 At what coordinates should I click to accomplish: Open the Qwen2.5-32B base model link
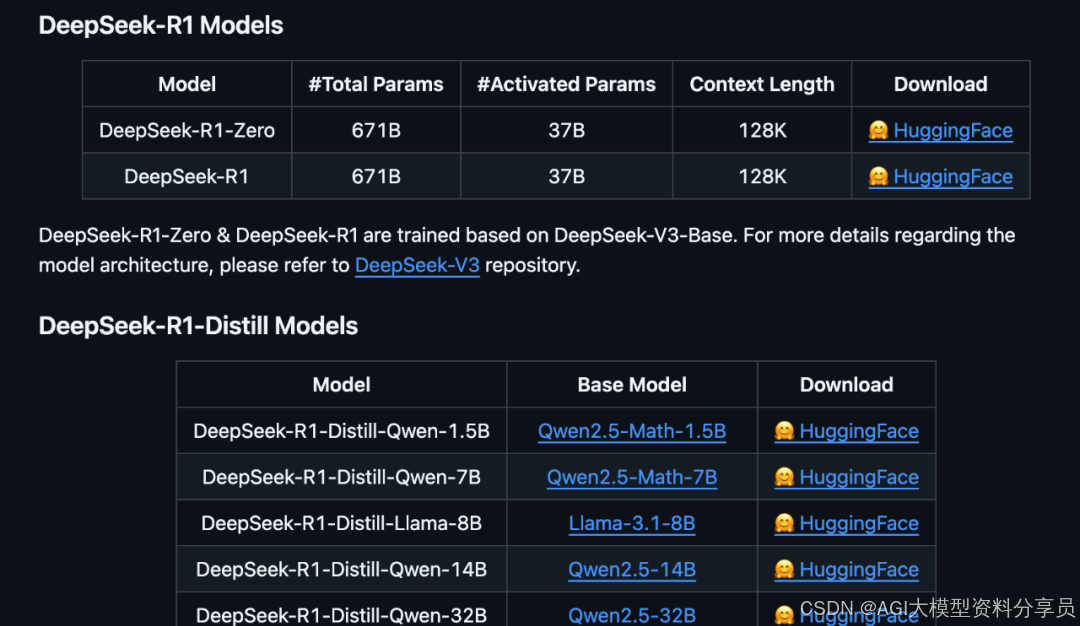(632, 615)
